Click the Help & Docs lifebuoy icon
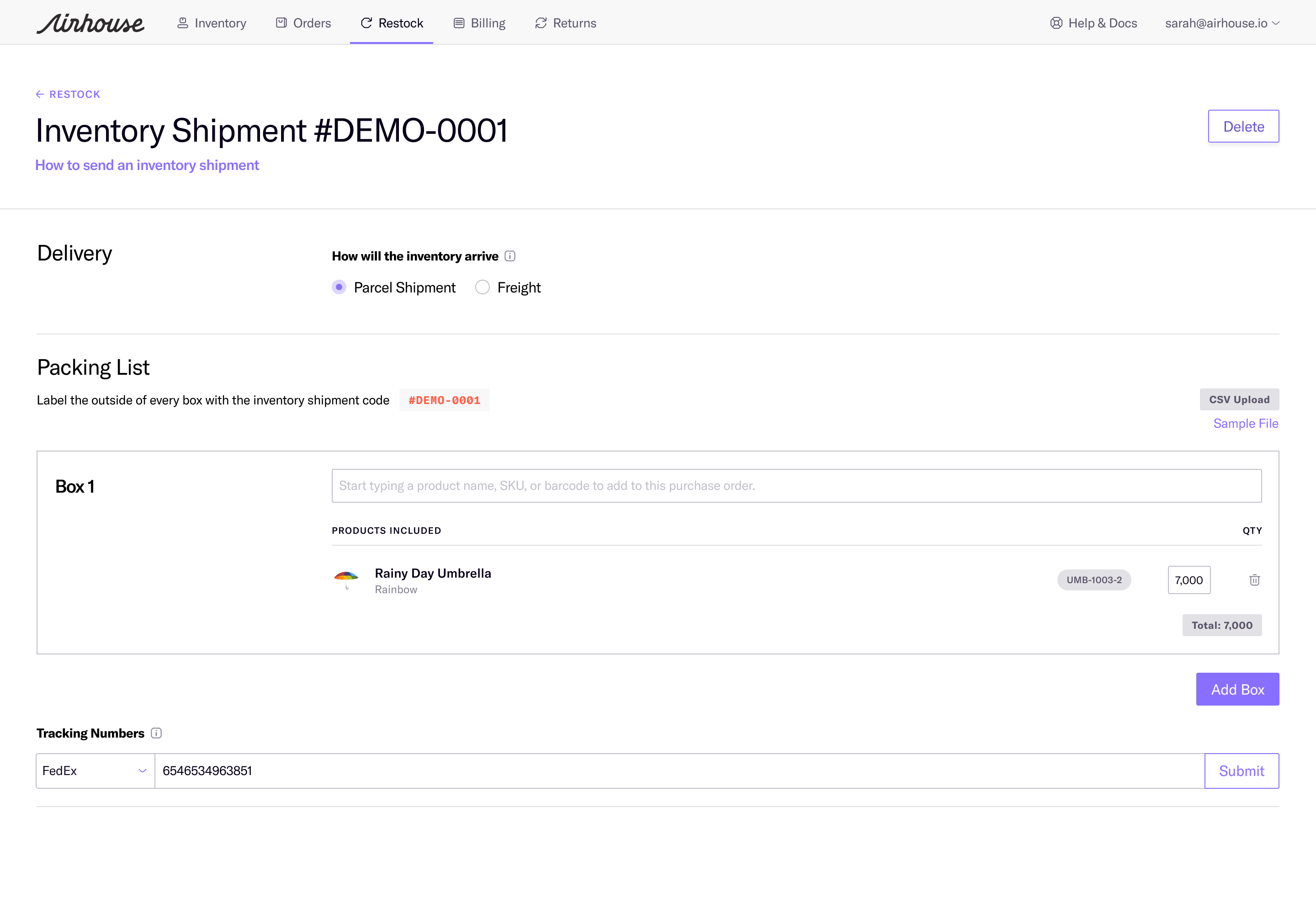Image resolution: width=1316 pixels, height=914 pixels. pos(1056,23)
